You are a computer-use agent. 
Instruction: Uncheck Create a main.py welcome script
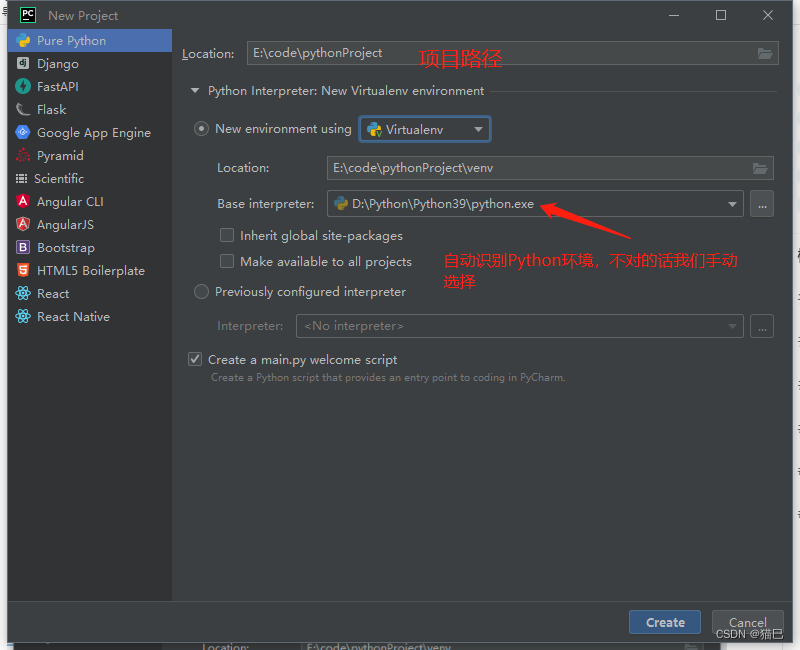coord(195,359)
